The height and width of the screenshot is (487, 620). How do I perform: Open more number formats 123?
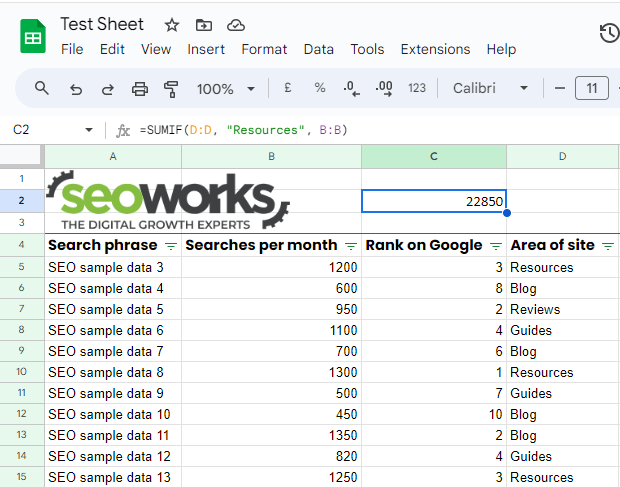click(417, 88)
